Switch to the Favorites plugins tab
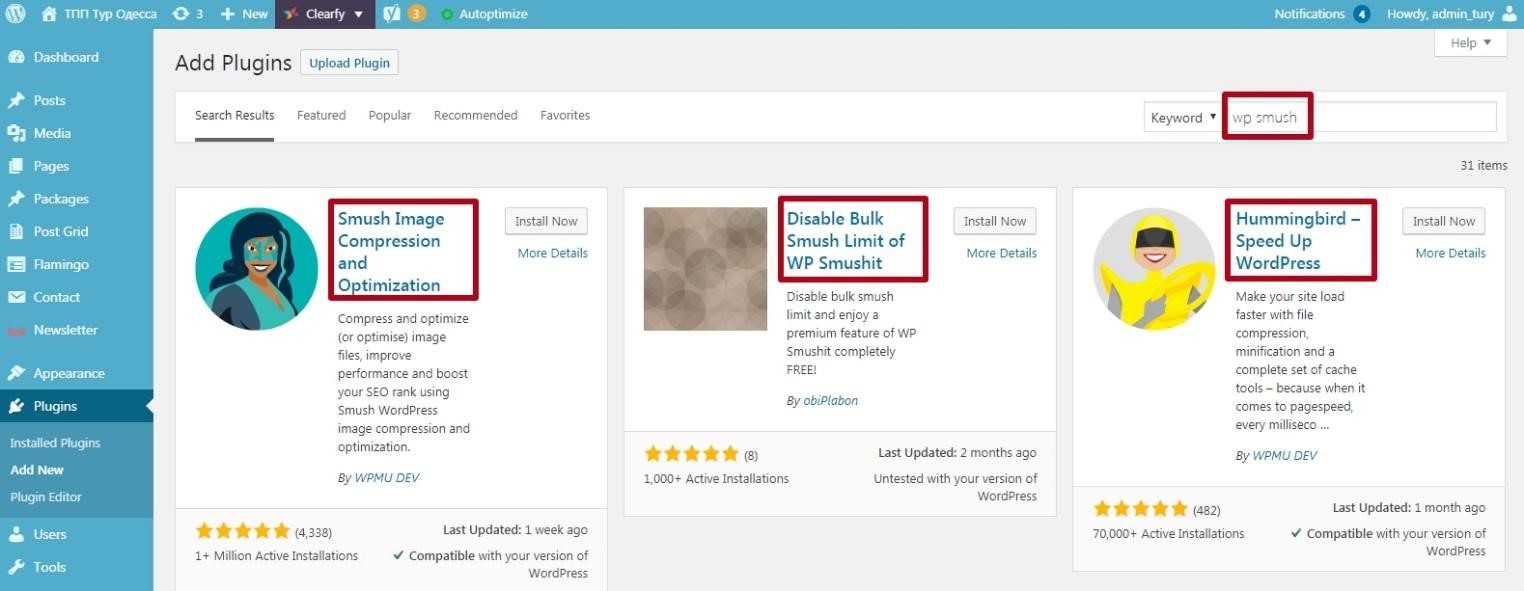Viewport: 1524px width, 591px height. pos(565,115)
